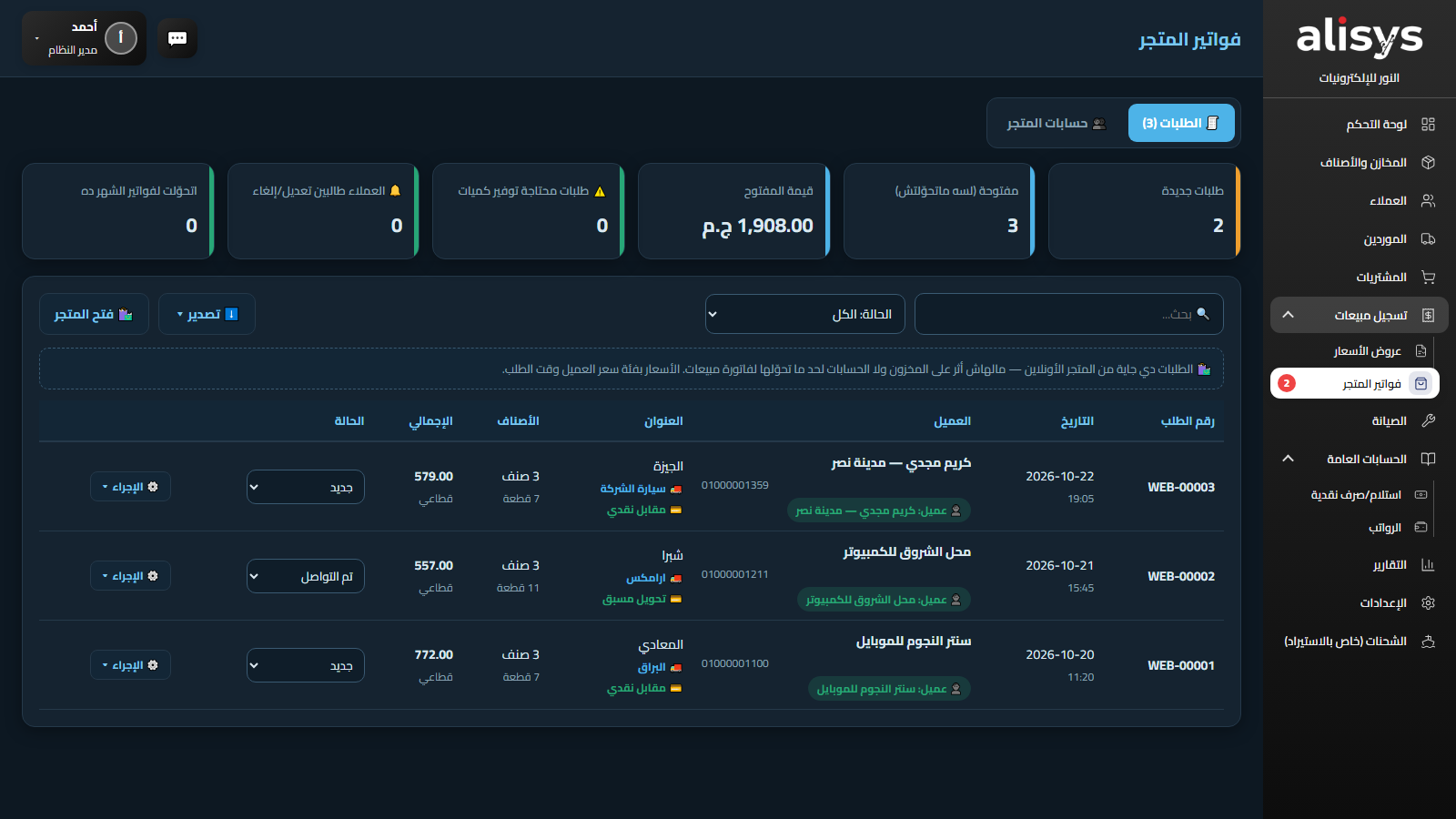The image size is (1456, 819).
Task: Open status dropdown for order WEB-00002
Action: coord(306,576)
